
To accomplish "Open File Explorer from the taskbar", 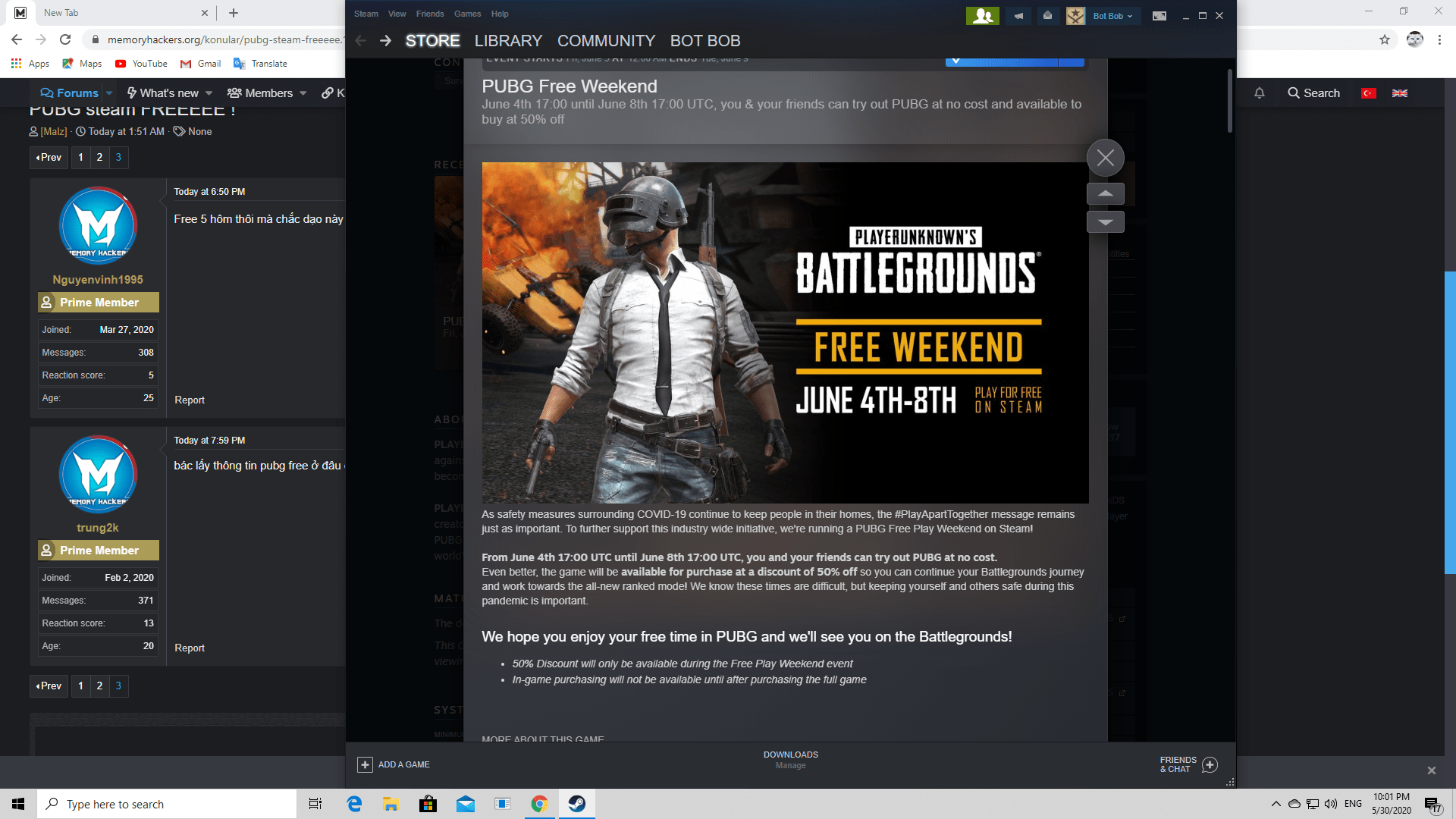I will (x=391, y=804).
